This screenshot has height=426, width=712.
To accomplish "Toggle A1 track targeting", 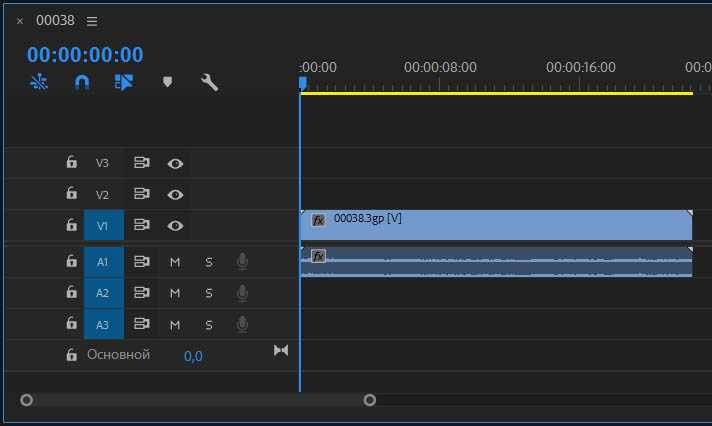I will tap(104, 262).
